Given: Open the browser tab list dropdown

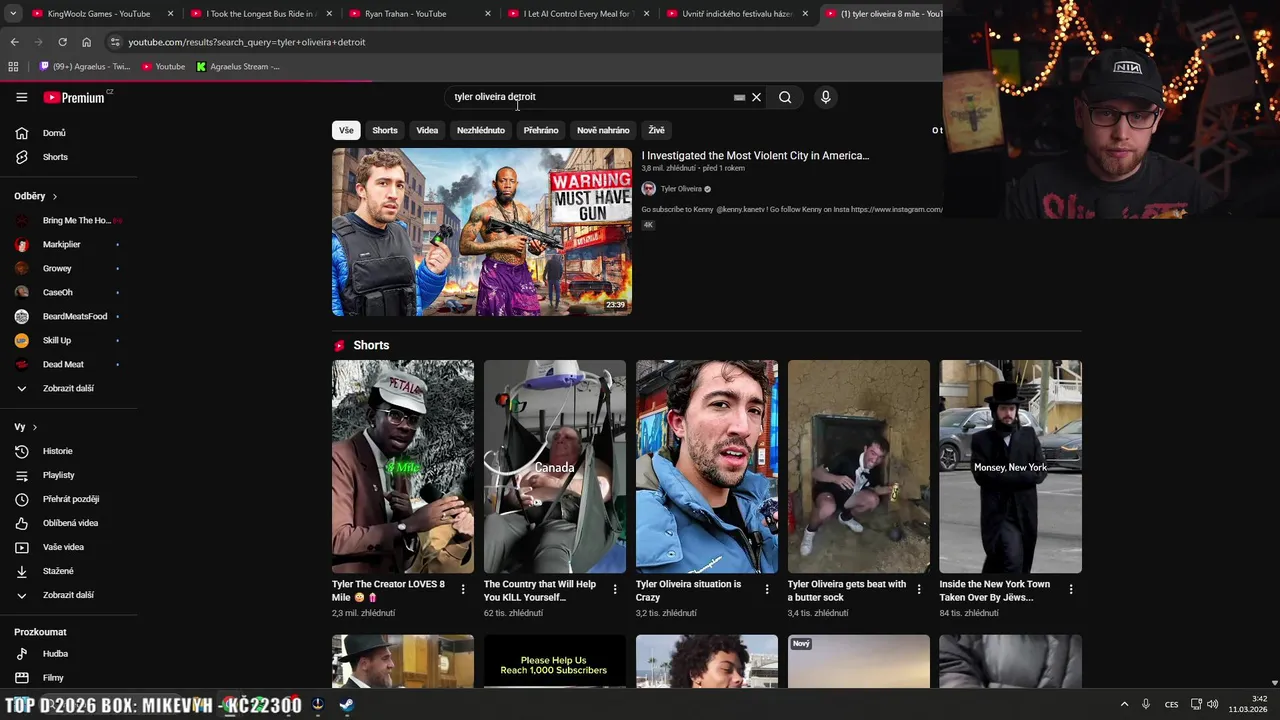Looking at the screenshot, I should point(13,14).
